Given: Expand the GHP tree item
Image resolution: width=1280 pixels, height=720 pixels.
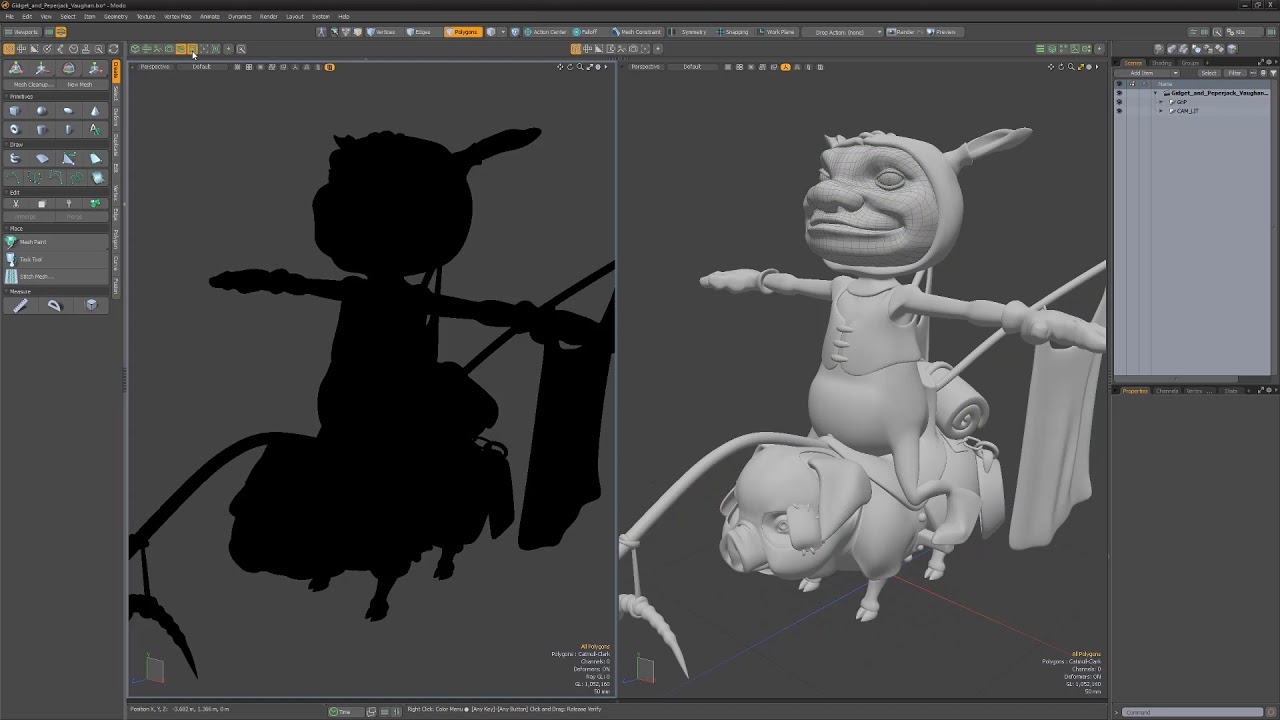Looking at the screenshot, I should point(1160,102).
